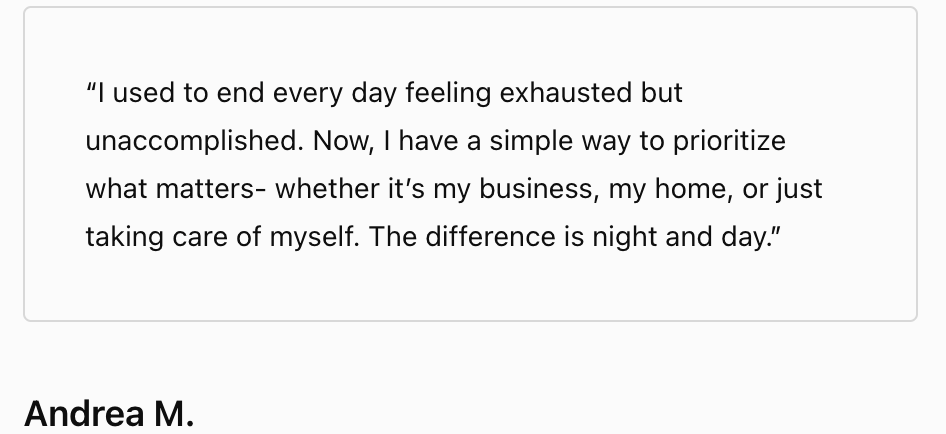Click the words "or just" ending the third line
This screenshot has height=434, width=946.
[783, 189]
